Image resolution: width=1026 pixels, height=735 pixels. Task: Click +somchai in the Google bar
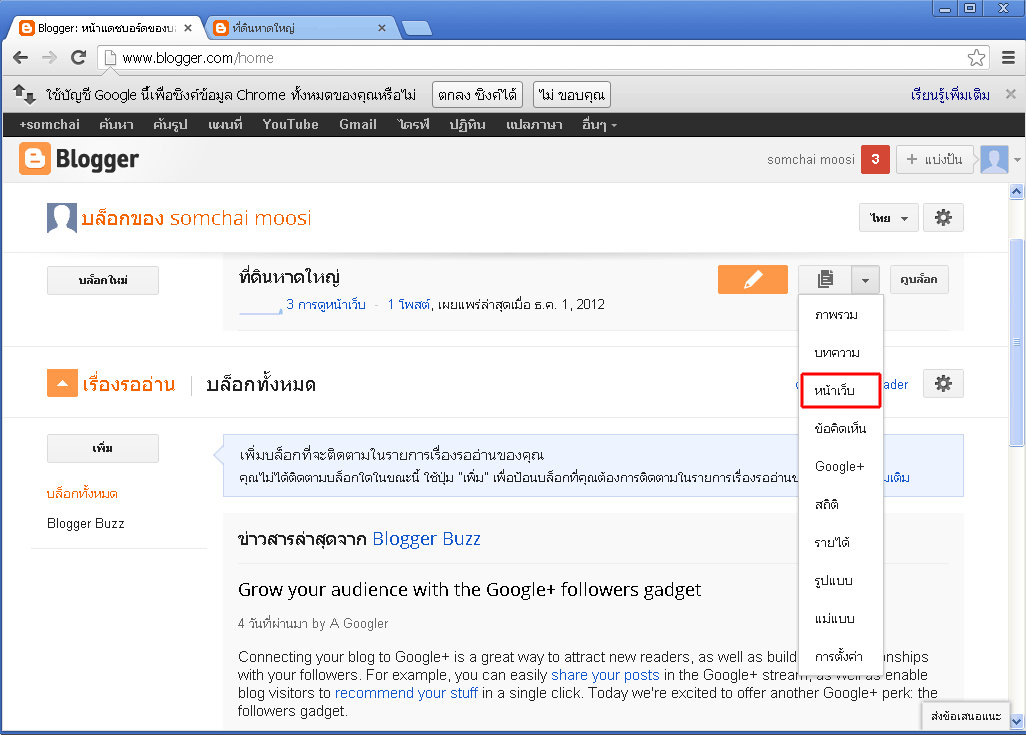[x=49, y=124]
